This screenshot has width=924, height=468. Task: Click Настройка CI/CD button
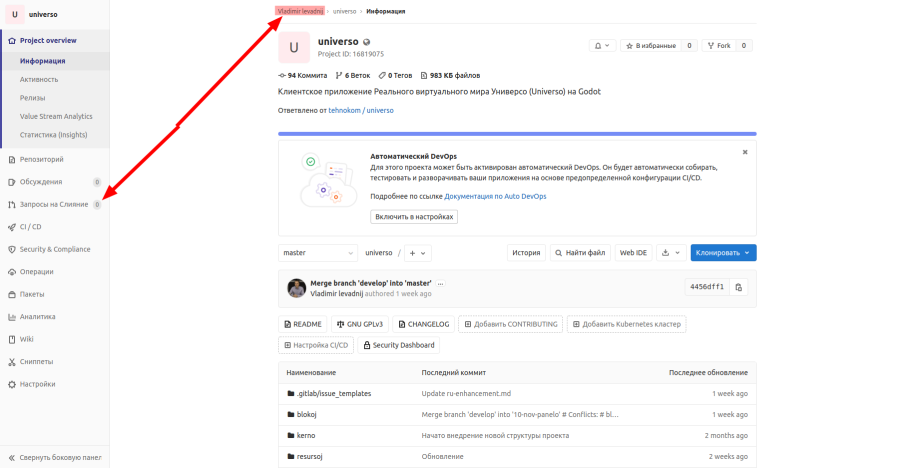click(x=316, y=345)
